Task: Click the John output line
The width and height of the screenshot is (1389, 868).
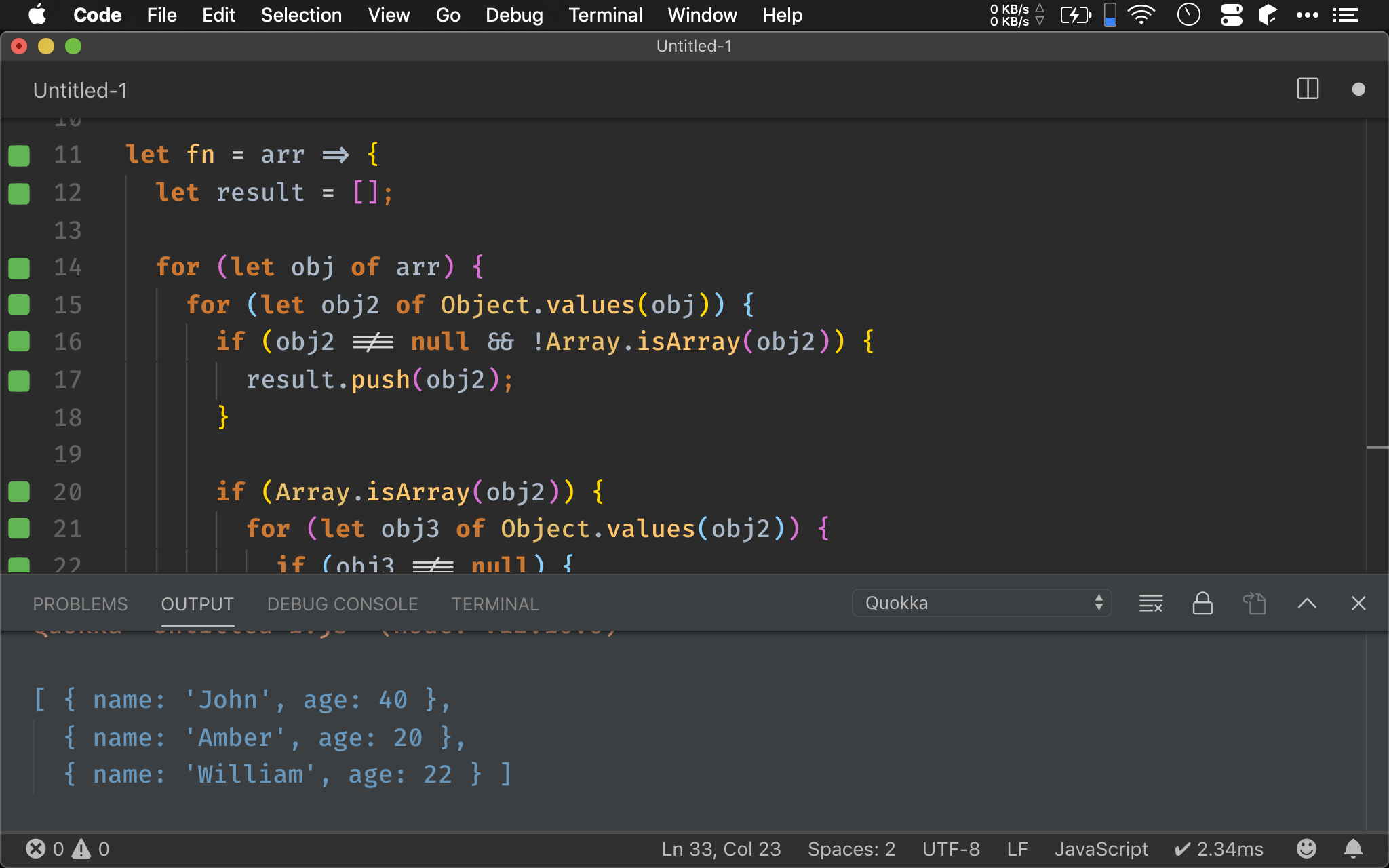Action: coord(242,700)
